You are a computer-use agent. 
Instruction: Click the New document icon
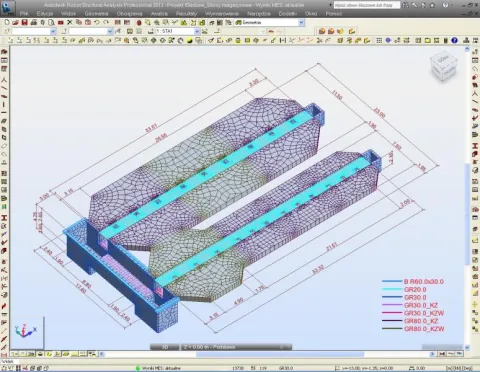7,22
